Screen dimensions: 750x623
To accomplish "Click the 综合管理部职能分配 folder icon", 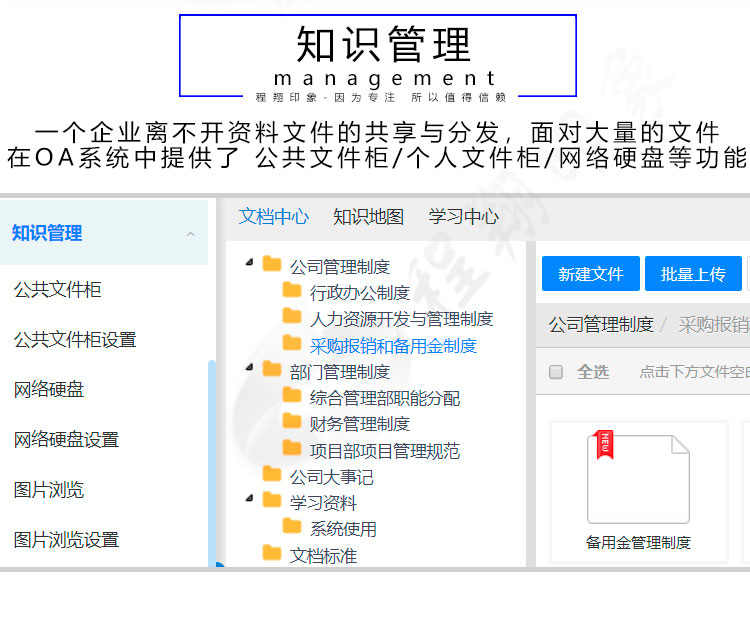I will [292, 395].
